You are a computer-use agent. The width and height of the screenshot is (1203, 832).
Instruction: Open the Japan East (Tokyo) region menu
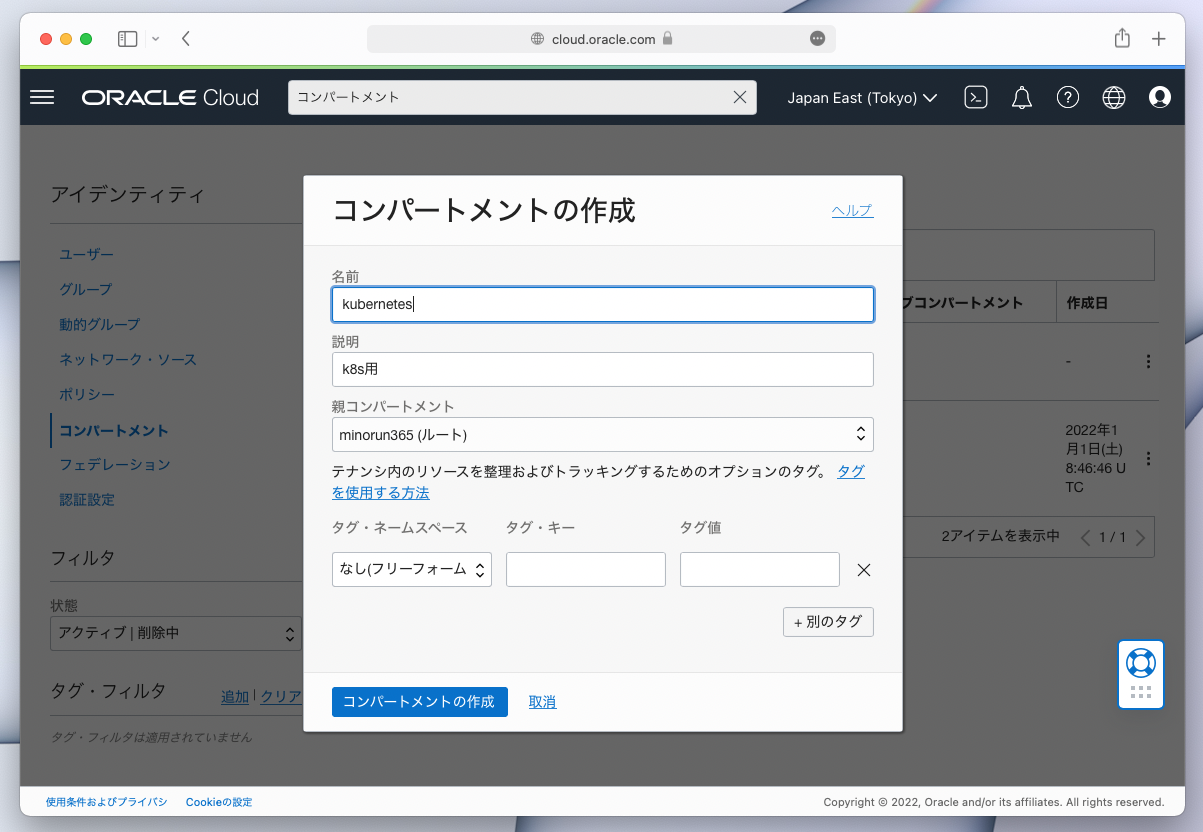[x=861, y=97]
